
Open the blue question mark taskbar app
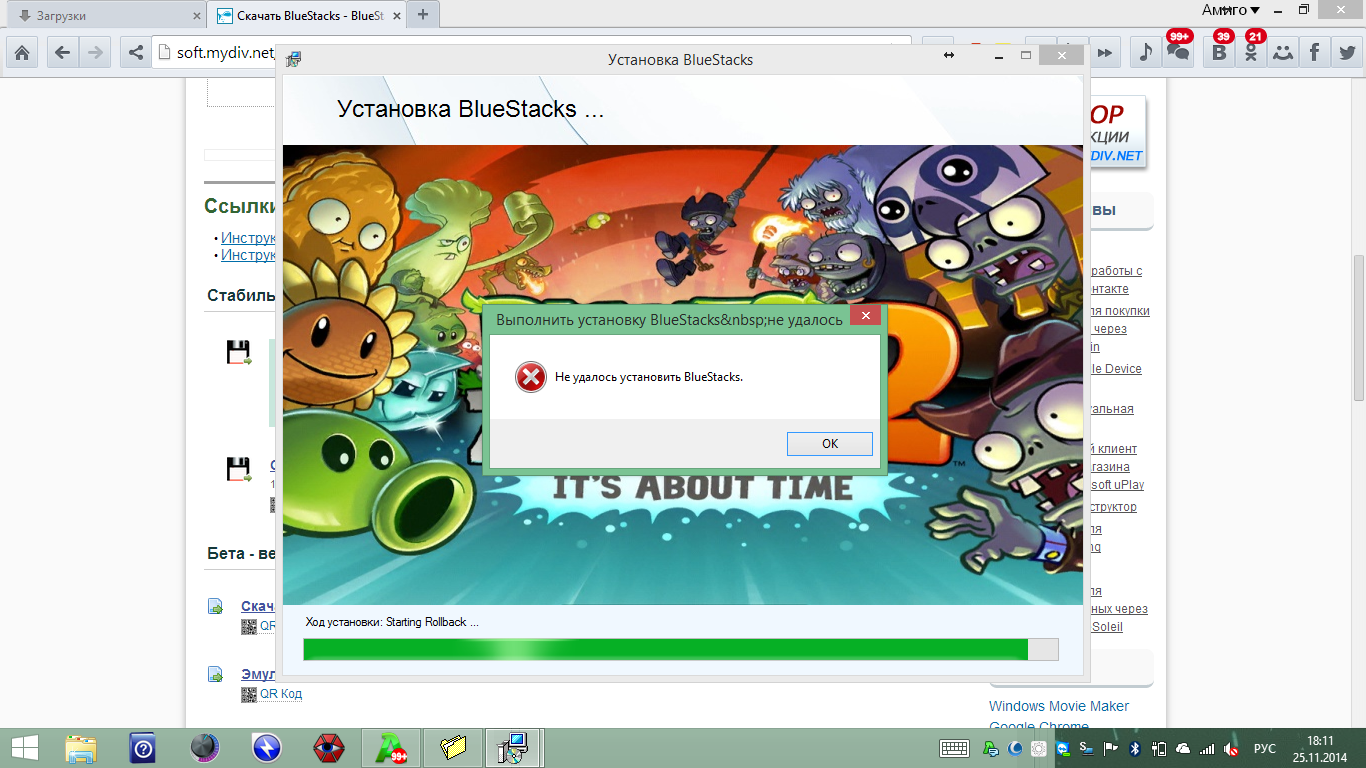click(142, 747)
